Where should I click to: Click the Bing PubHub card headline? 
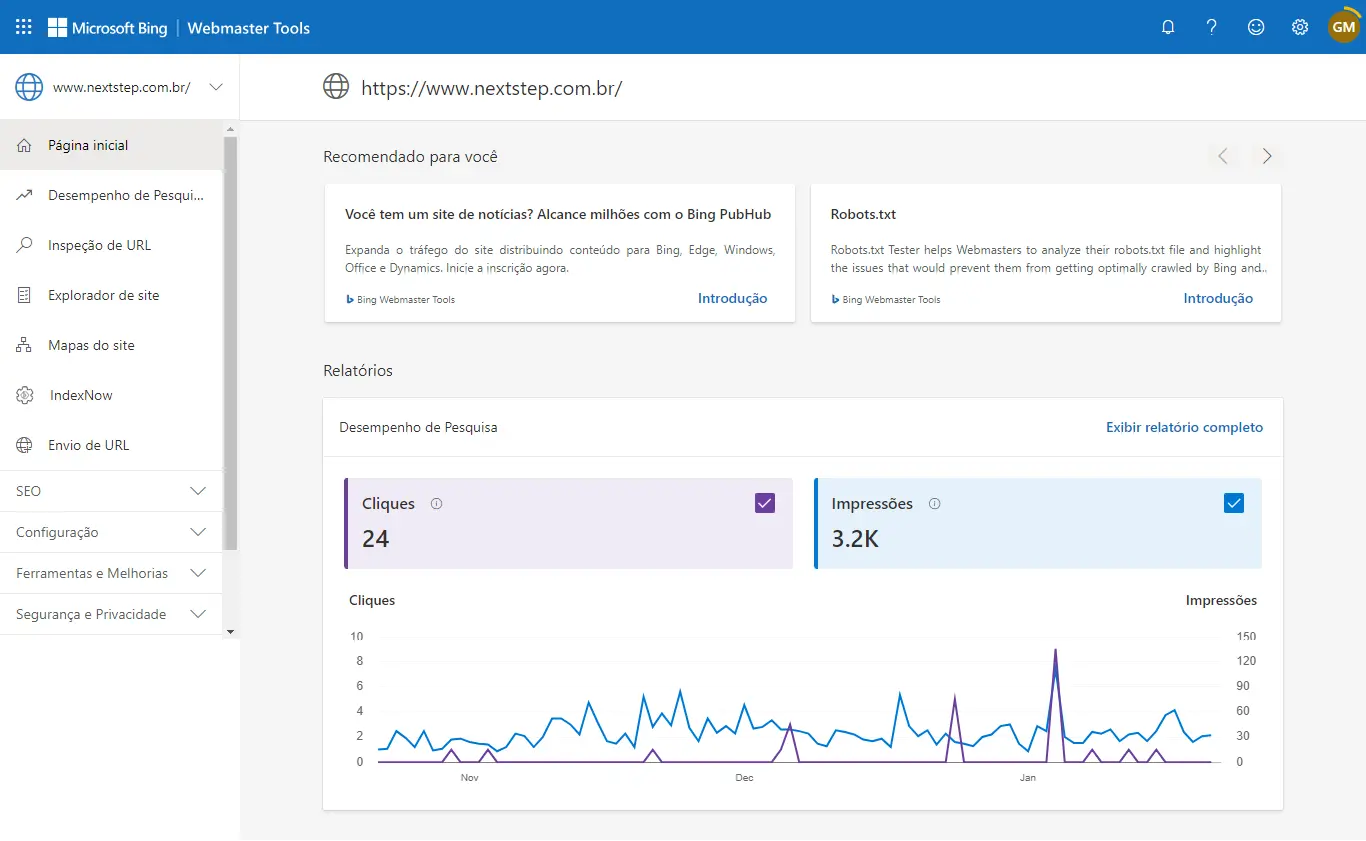click(558, 214)
